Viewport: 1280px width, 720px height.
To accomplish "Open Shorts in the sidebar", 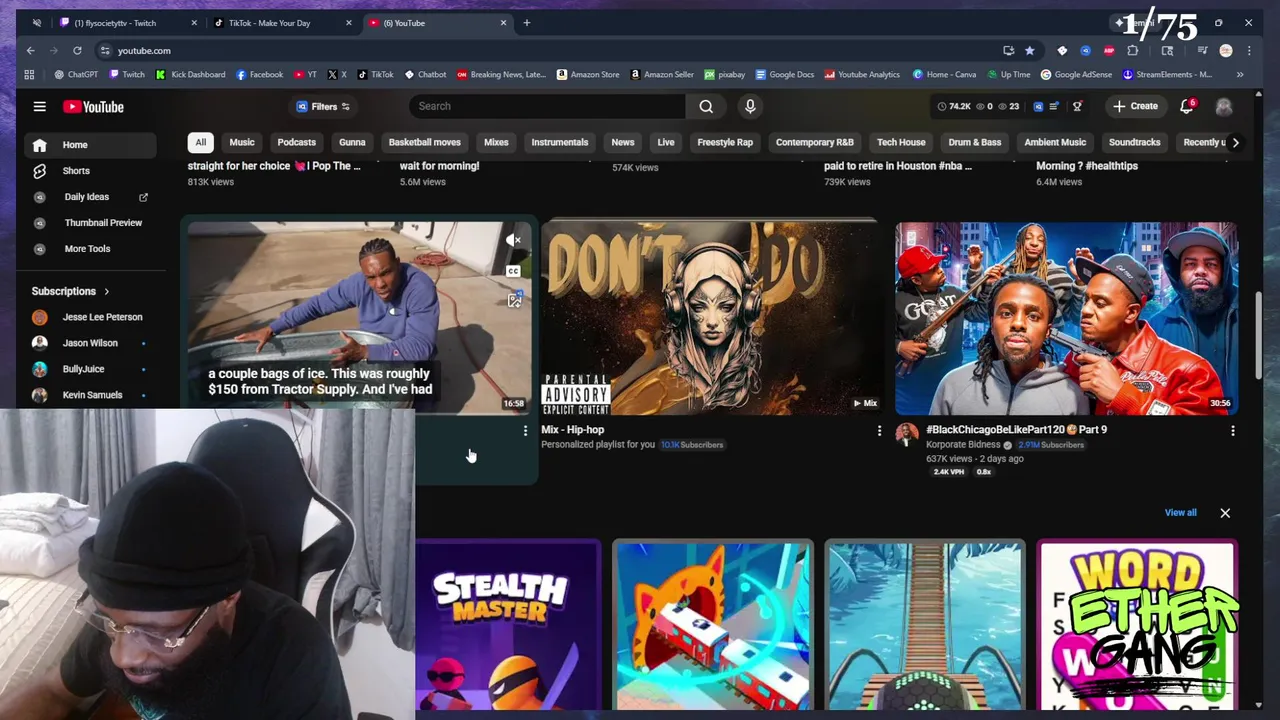I will click(90, 171).
